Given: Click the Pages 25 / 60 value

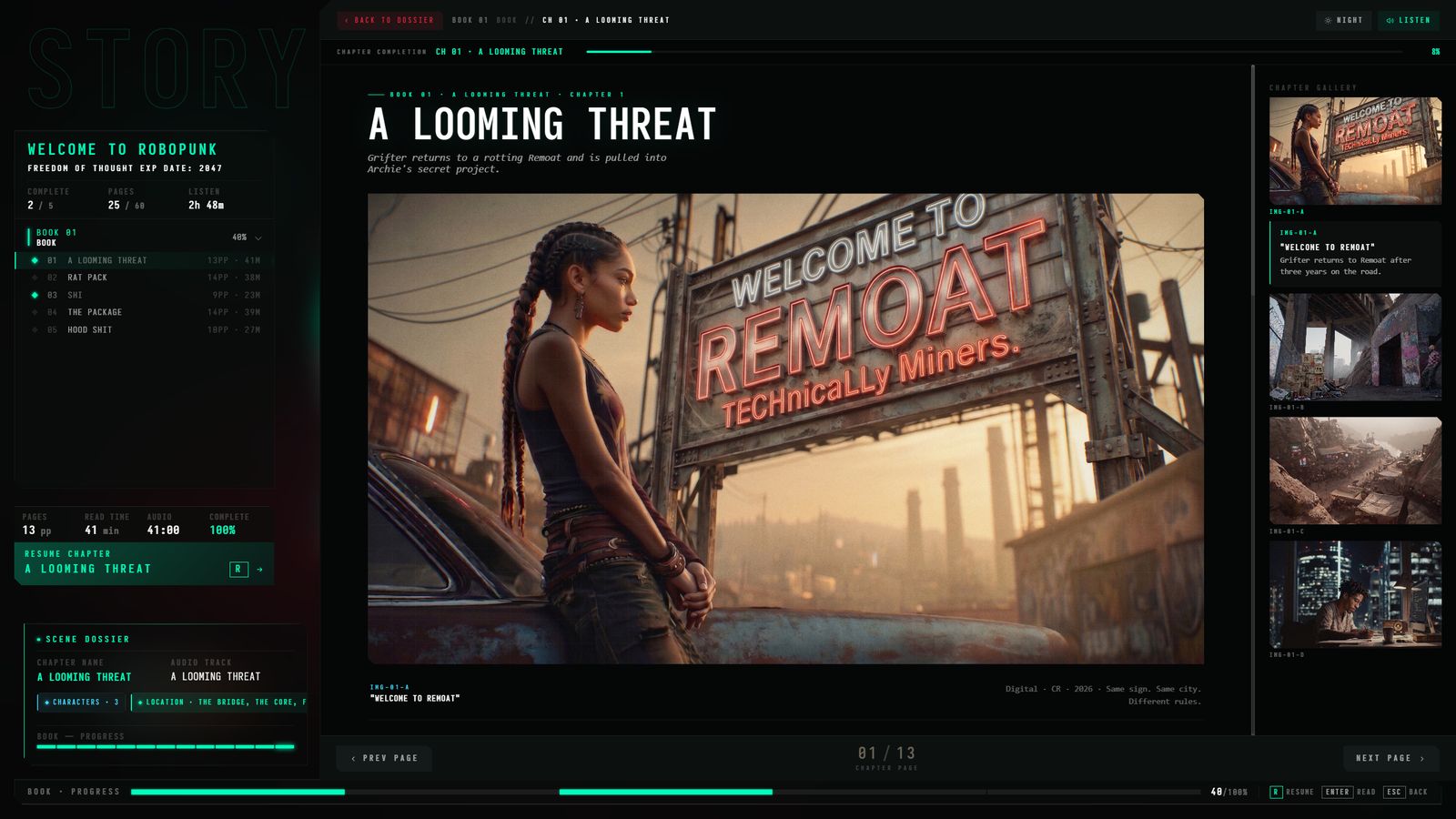Looking at the screenshot, I should coord(126,206).
